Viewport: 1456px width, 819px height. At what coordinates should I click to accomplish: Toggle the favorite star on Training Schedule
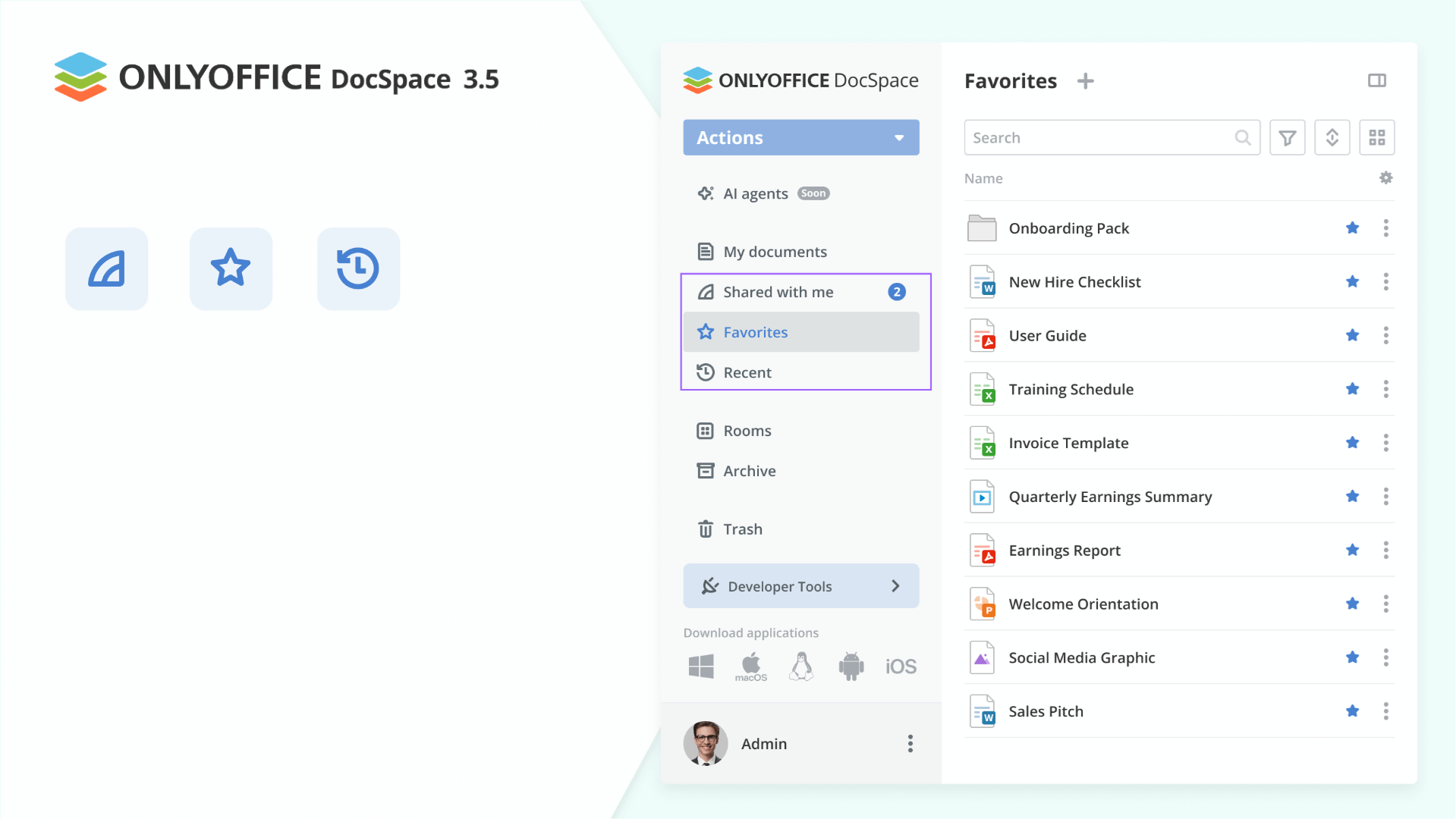tap(1352, 388)
